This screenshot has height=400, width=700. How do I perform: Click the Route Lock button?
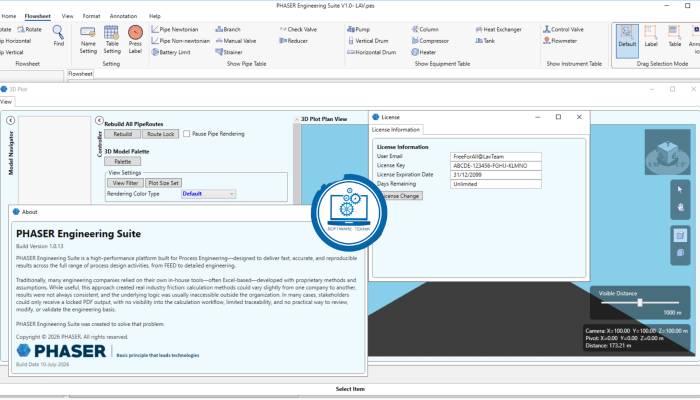161,134
